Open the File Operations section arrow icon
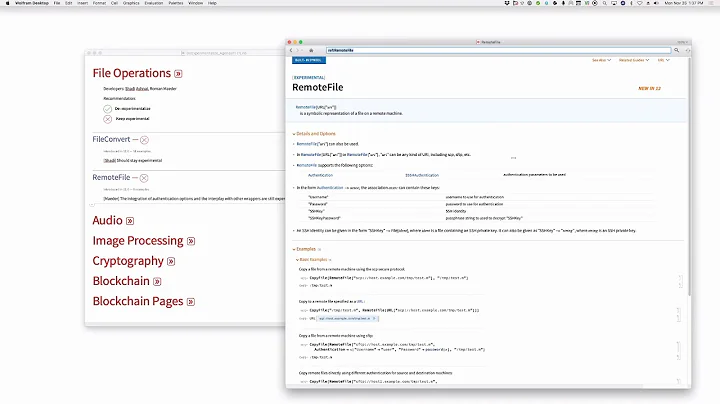This screenshot has width=720, height=404. click(178, 73)
